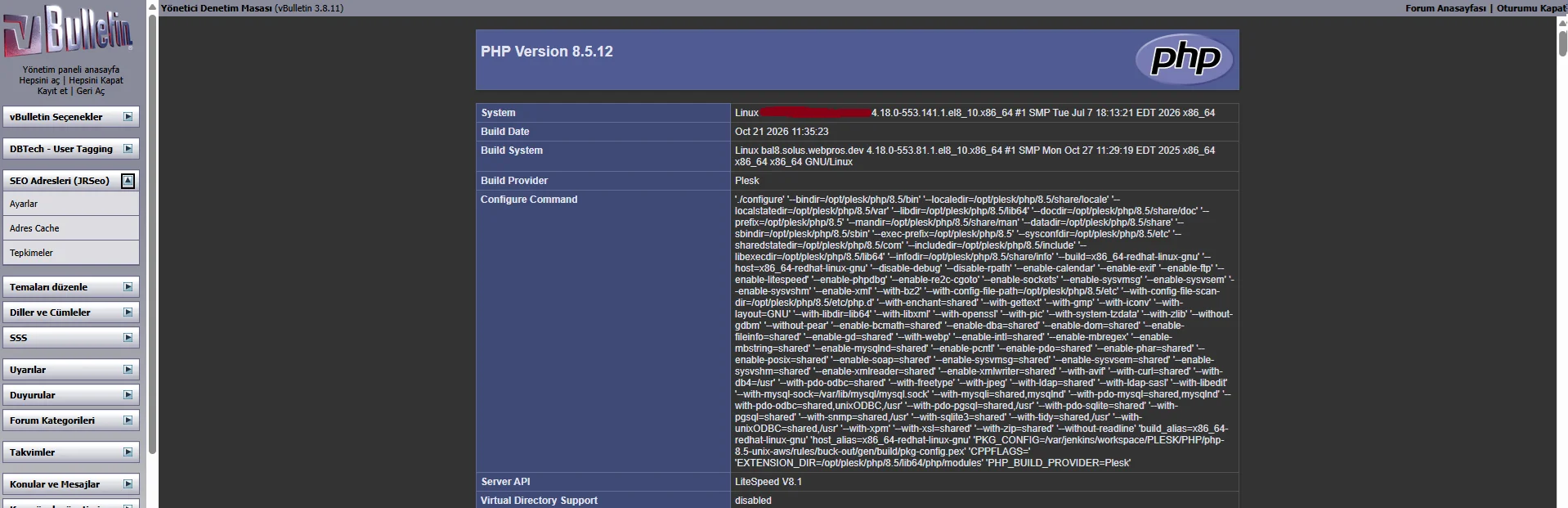This screenshot has height=508, width=1568.
Task: Select vBulletin Seçenekler menu header
Action: 70,117
